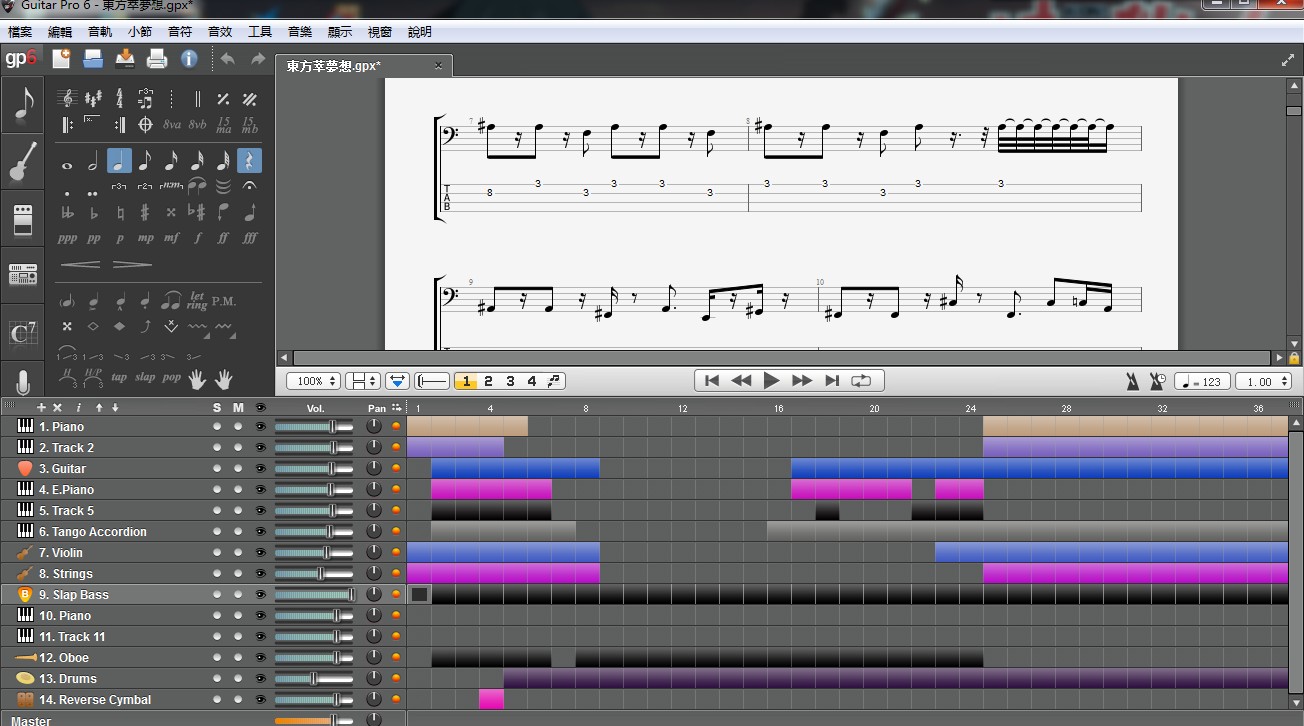
Task: Open tempo 123 setting box
Action: coord(1203,381)
